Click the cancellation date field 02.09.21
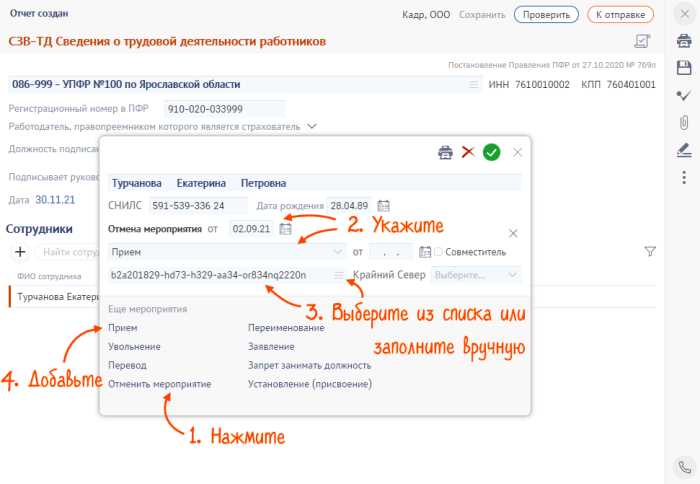This screenshot has height=484, width=700. 251,229
